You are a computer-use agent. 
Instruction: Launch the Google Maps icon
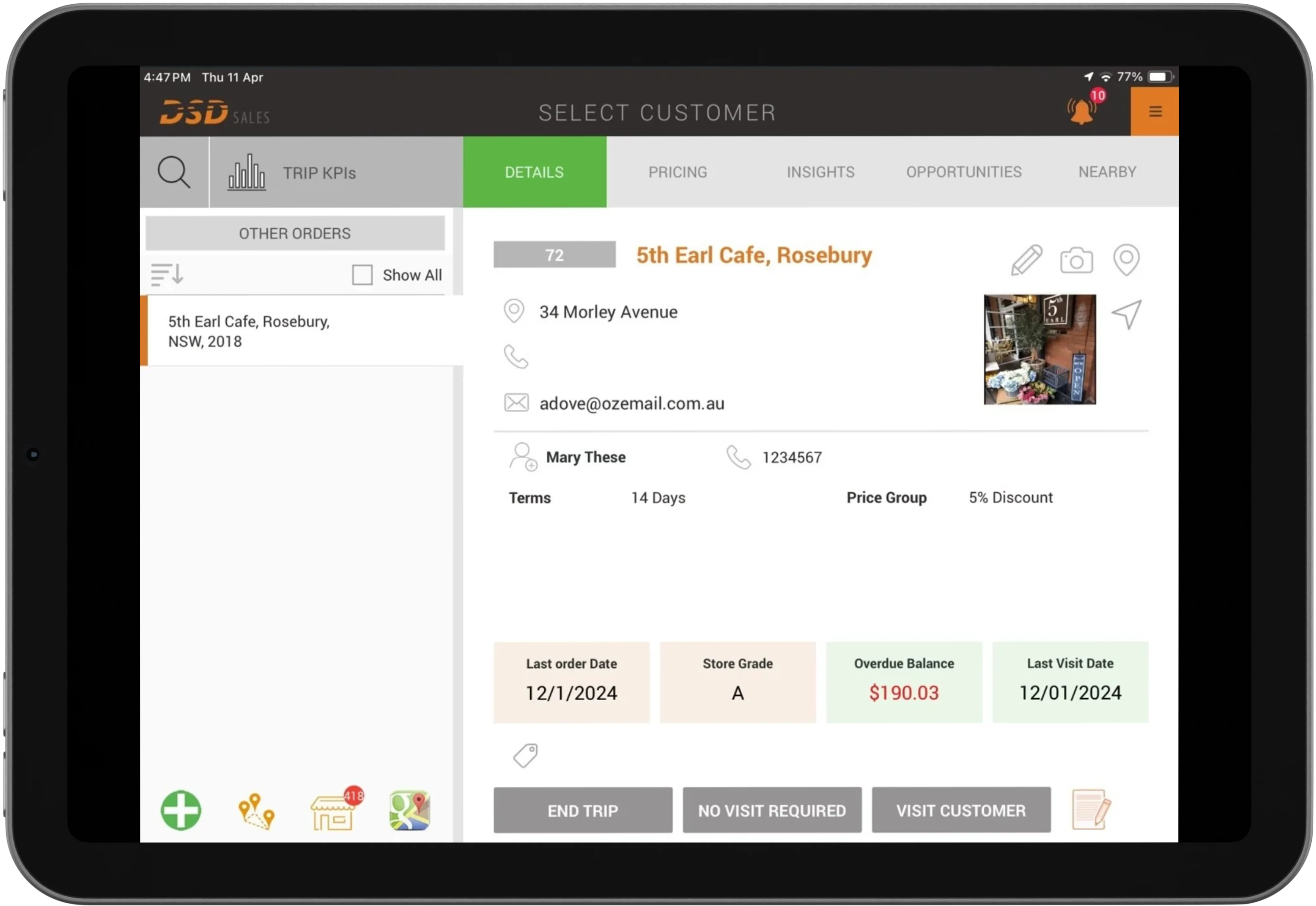410,811
